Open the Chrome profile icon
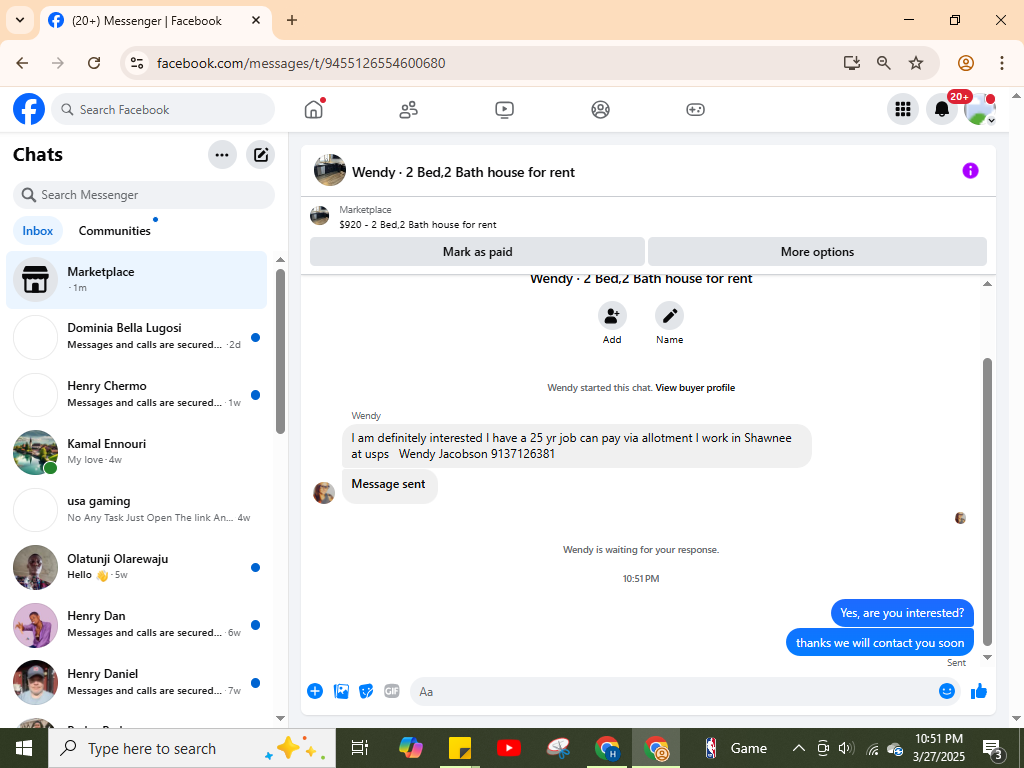This screenshot has height=768, width=1024. [966, 63]
